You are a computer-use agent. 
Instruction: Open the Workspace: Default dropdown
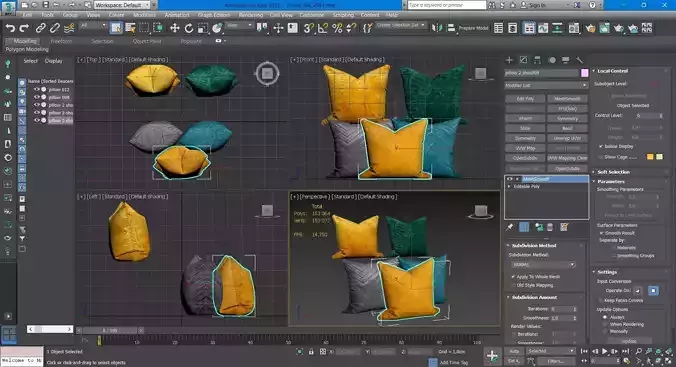point(122,5)
